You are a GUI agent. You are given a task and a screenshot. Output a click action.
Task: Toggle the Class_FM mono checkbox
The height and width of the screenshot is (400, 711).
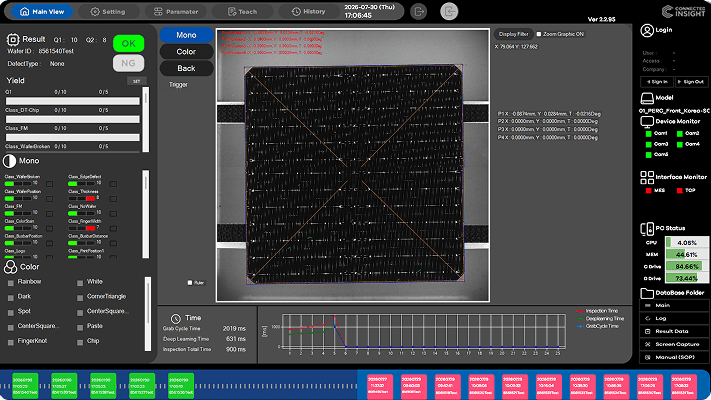pyautogui.click(x=49, y=214)
